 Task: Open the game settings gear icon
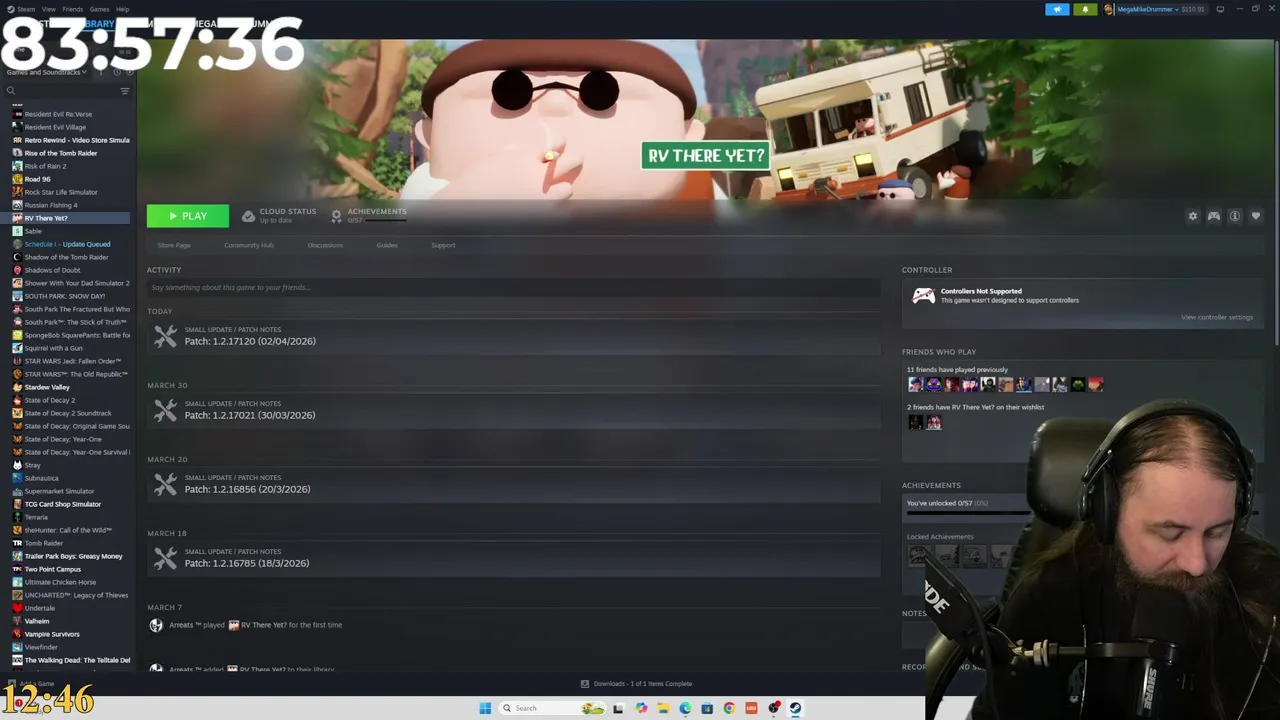coord(1192,216)
